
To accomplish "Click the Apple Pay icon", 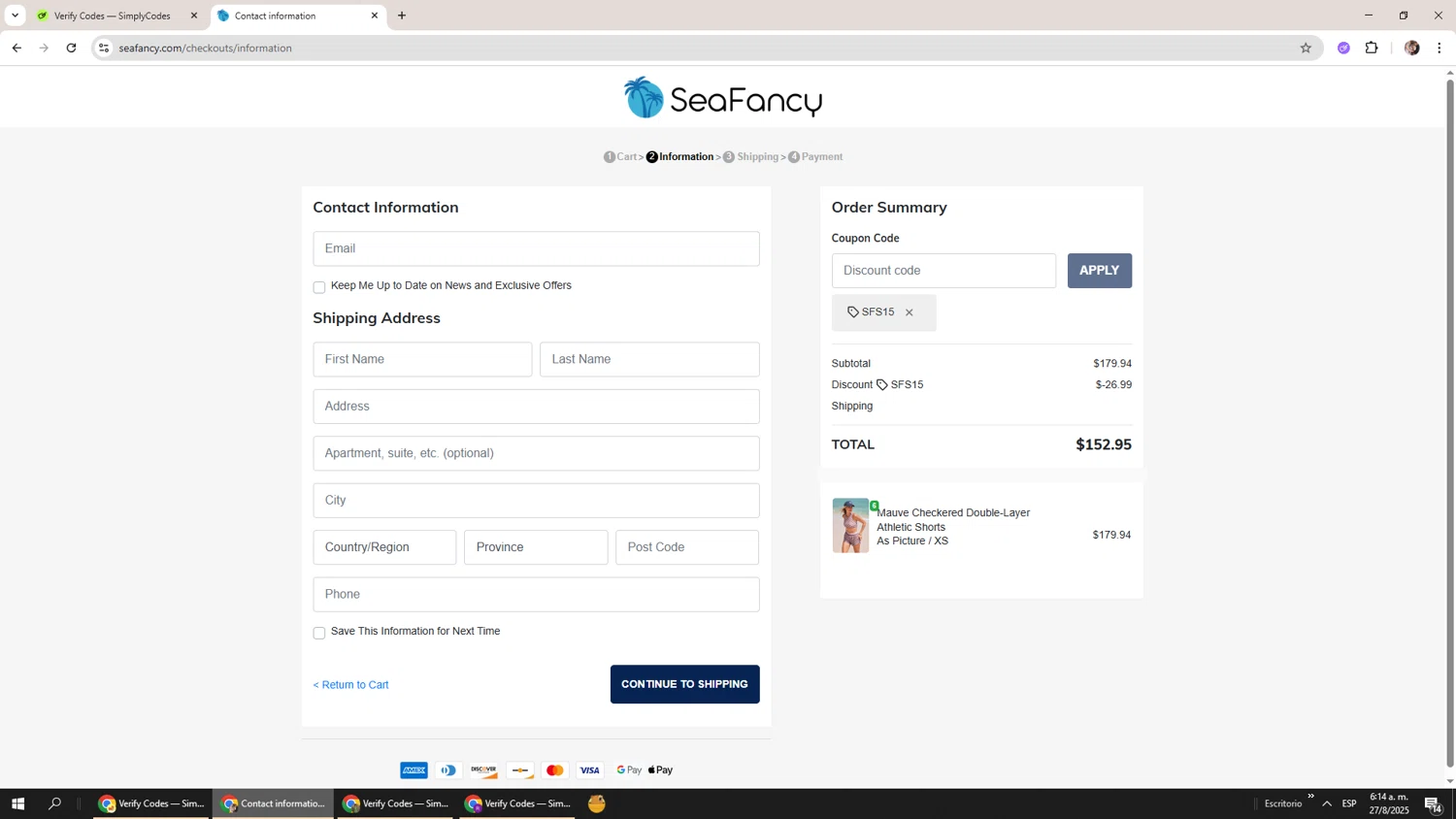I will pyautogui.click(x=660, y=770).
